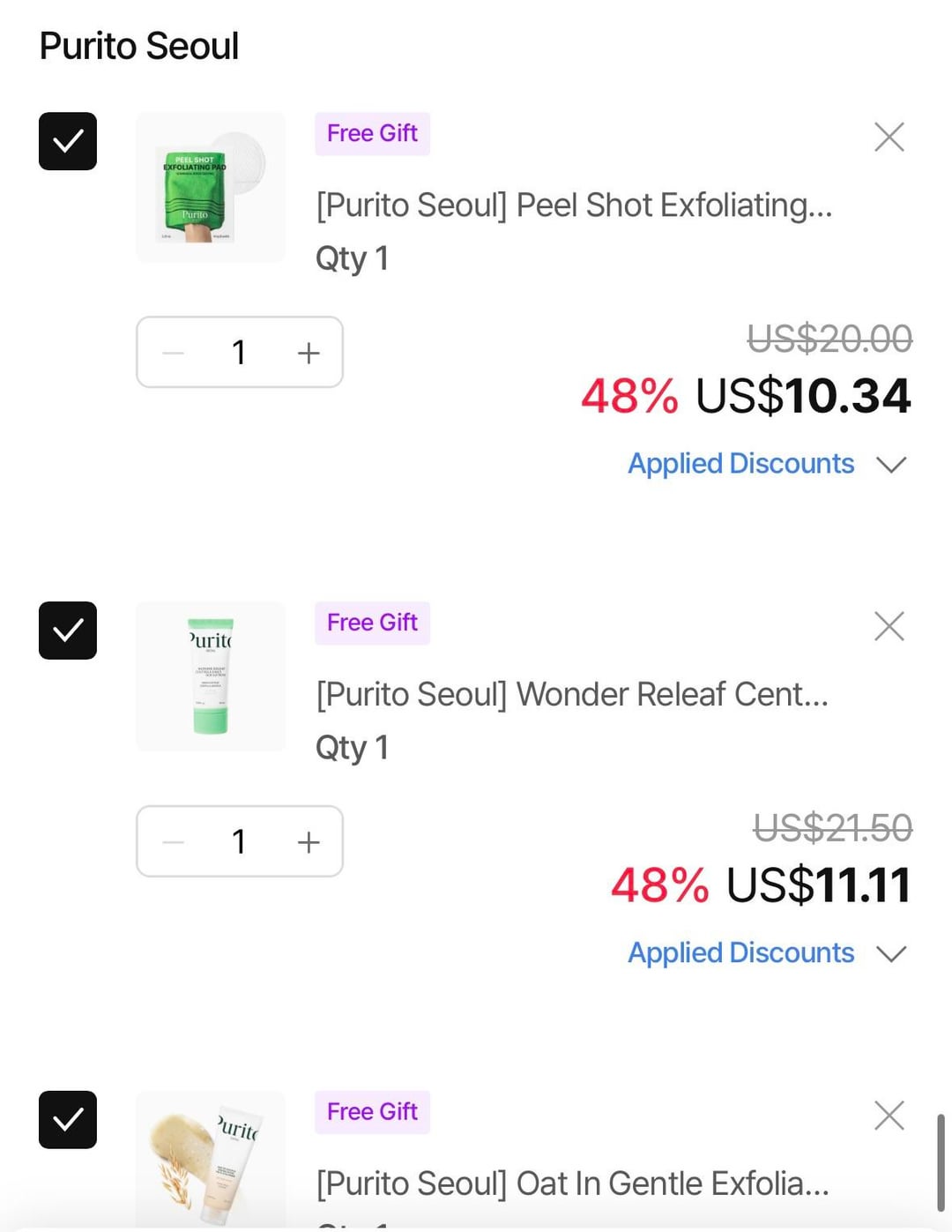The height and width of the screenshot is (1232, 952).
Task: Remove Oat In Gentle Exfoliating item
Action: 889,1116
